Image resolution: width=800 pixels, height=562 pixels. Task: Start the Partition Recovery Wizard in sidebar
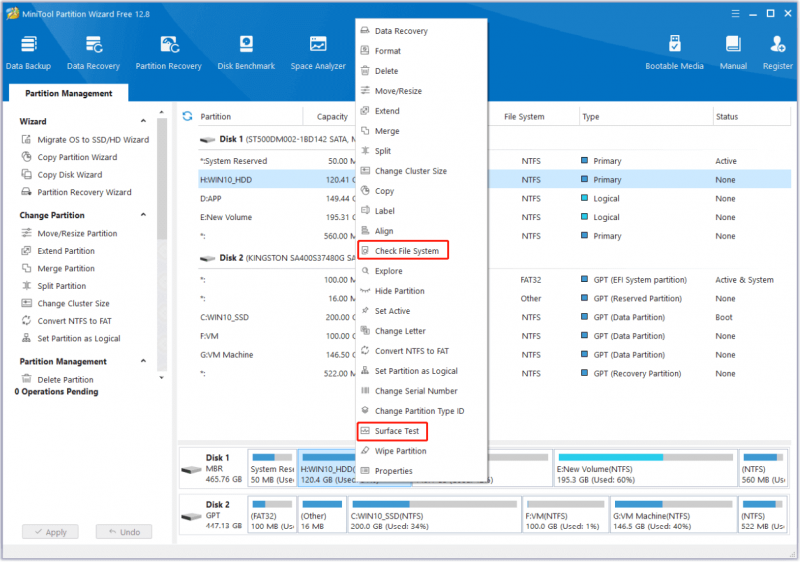[77, 192]
